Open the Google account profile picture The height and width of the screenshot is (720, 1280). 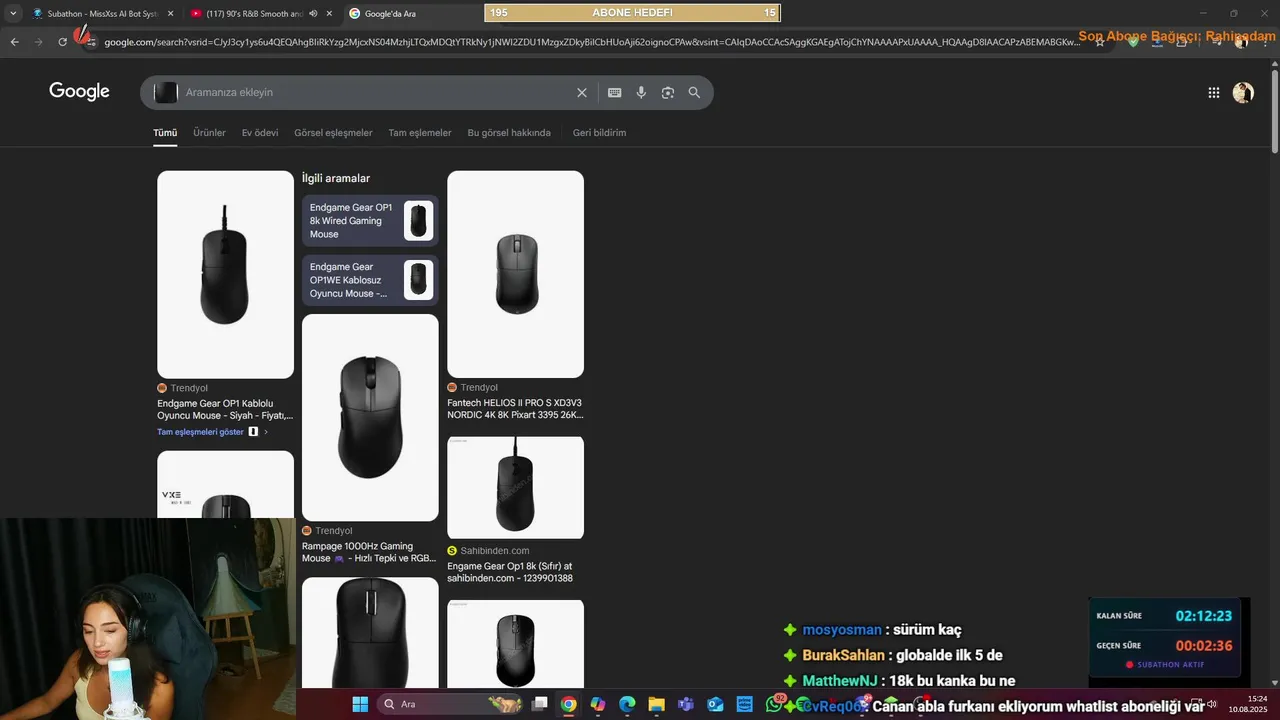tap(1243, 93)
